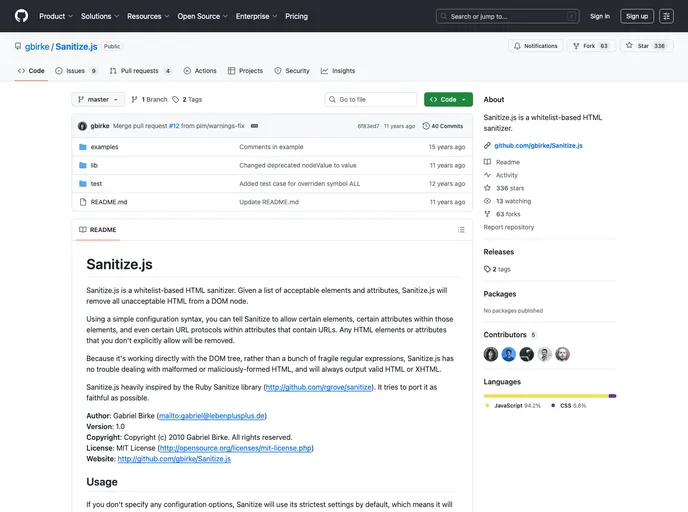Click the commit history clock icon
This screenshot has width=688, height=512.
click(x=426, y=126)
